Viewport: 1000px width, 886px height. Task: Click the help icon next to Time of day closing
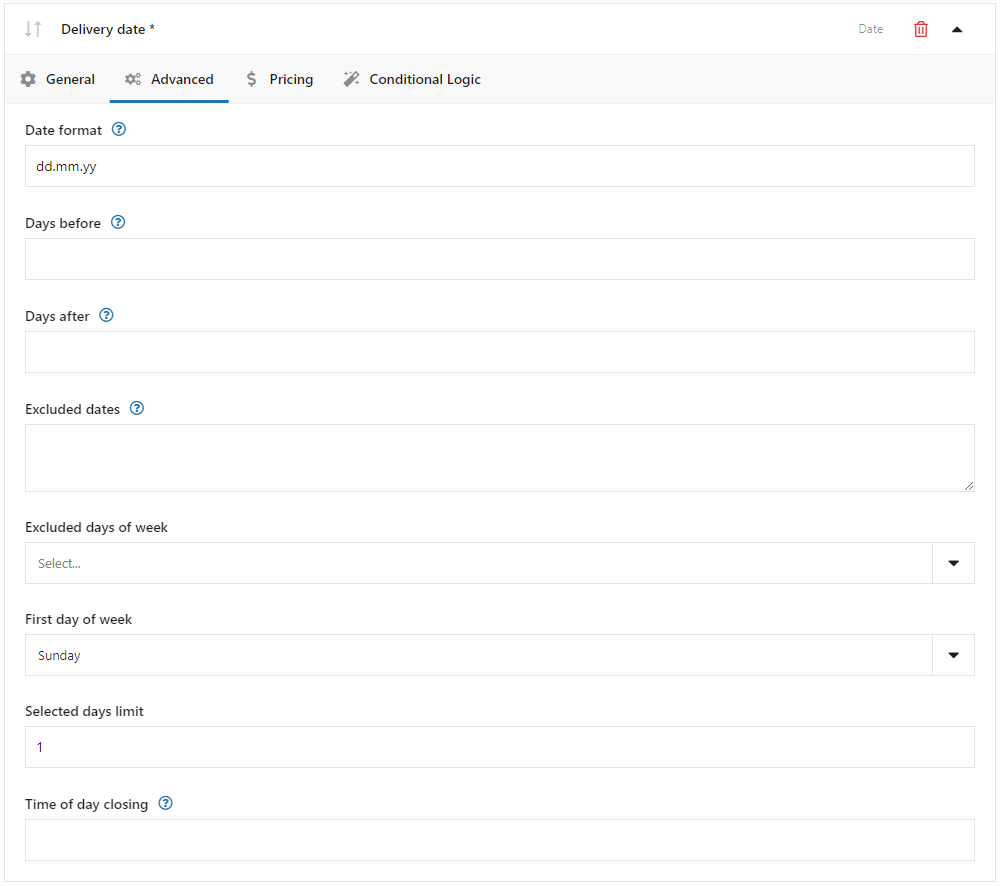(x=165, y=803)
